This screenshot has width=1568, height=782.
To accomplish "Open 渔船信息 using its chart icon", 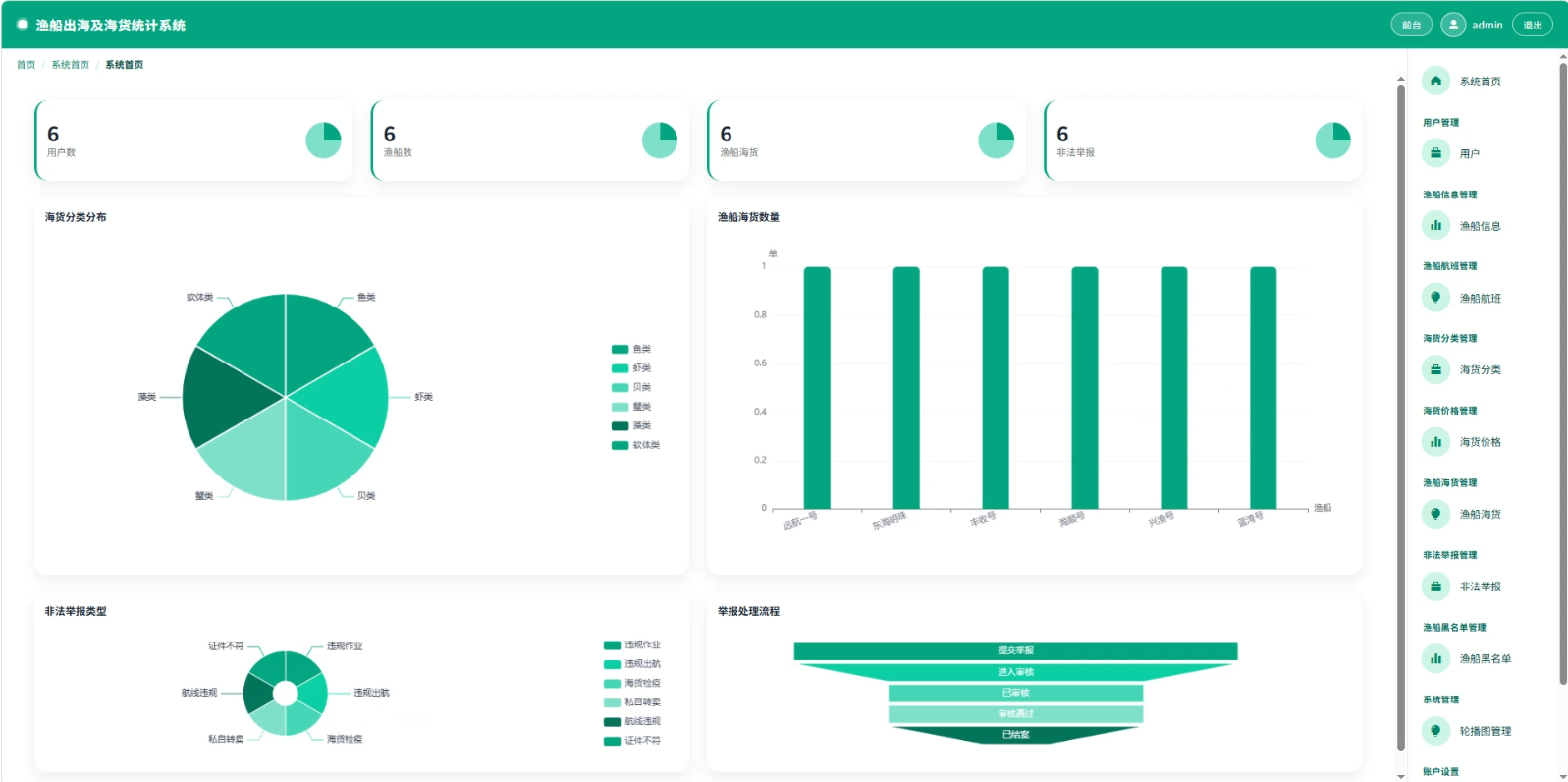I will point(1435,226).
